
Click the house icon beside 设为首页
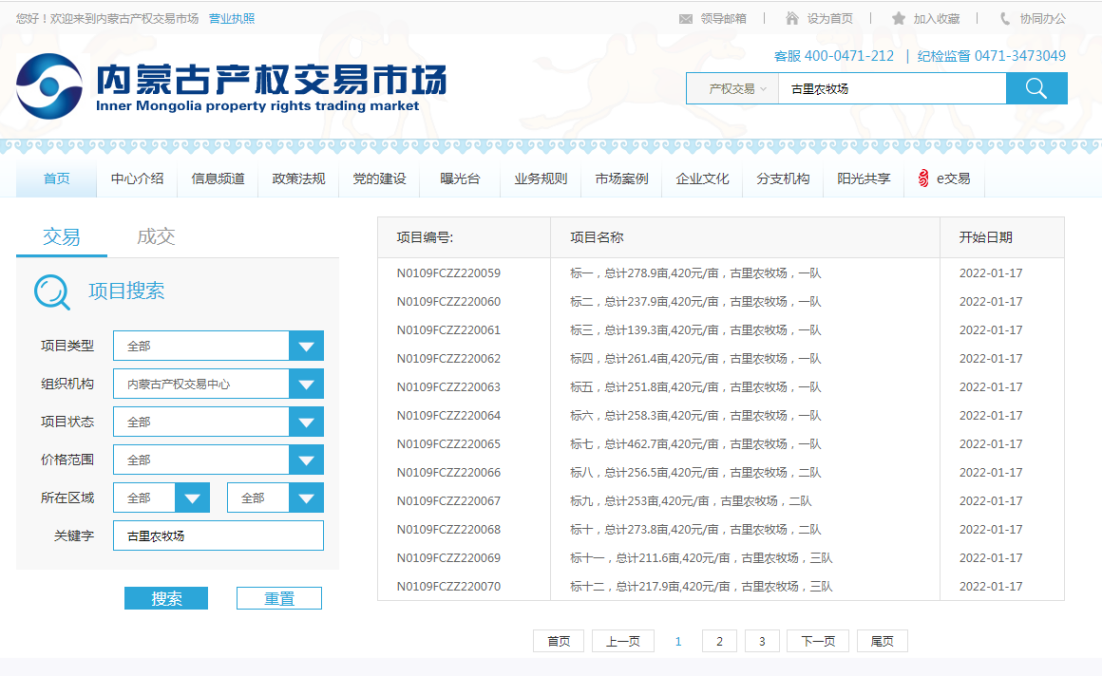(792, 18)
